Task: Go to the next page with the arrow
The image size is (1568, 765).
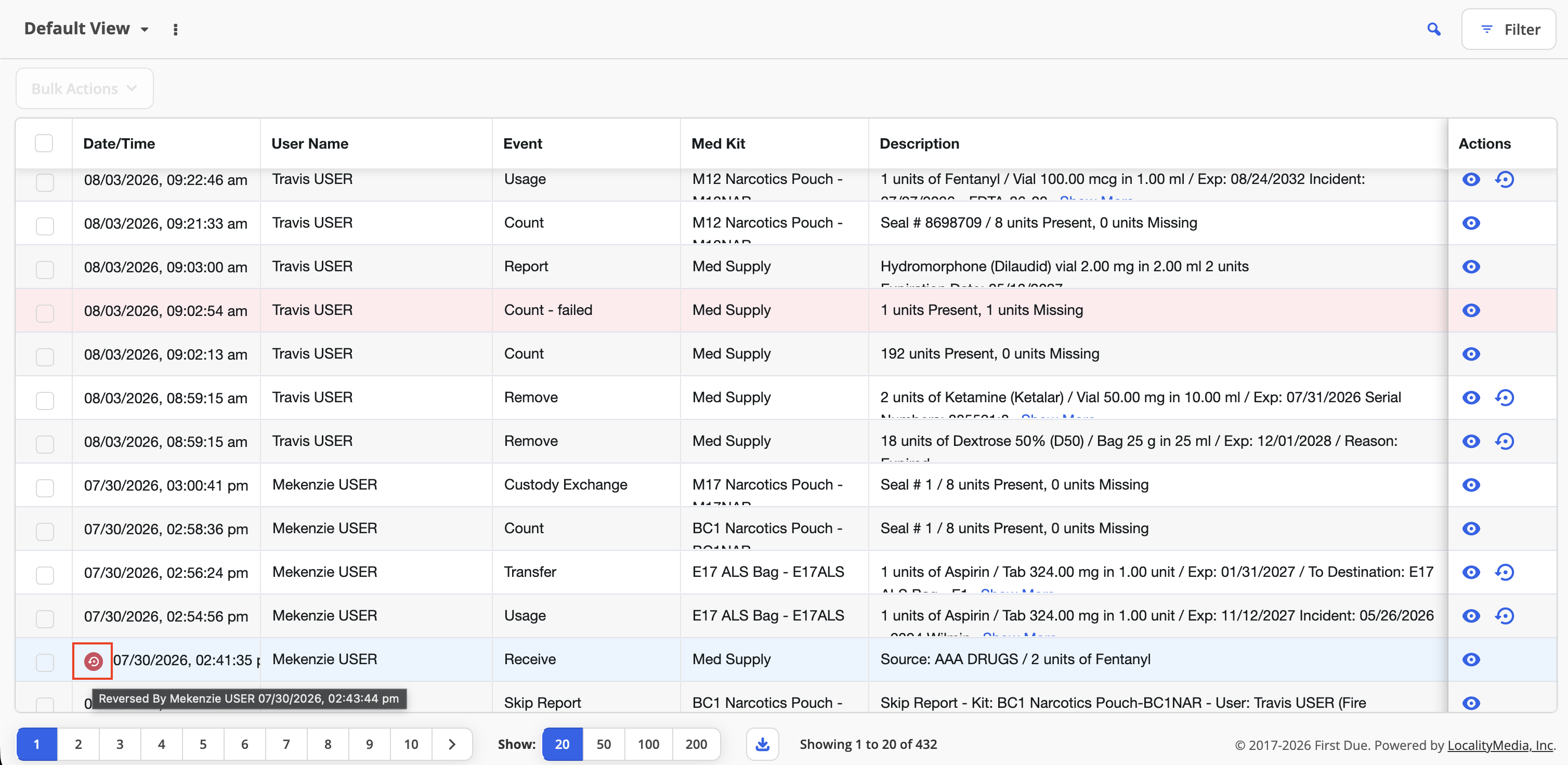Action: point(452,744)
